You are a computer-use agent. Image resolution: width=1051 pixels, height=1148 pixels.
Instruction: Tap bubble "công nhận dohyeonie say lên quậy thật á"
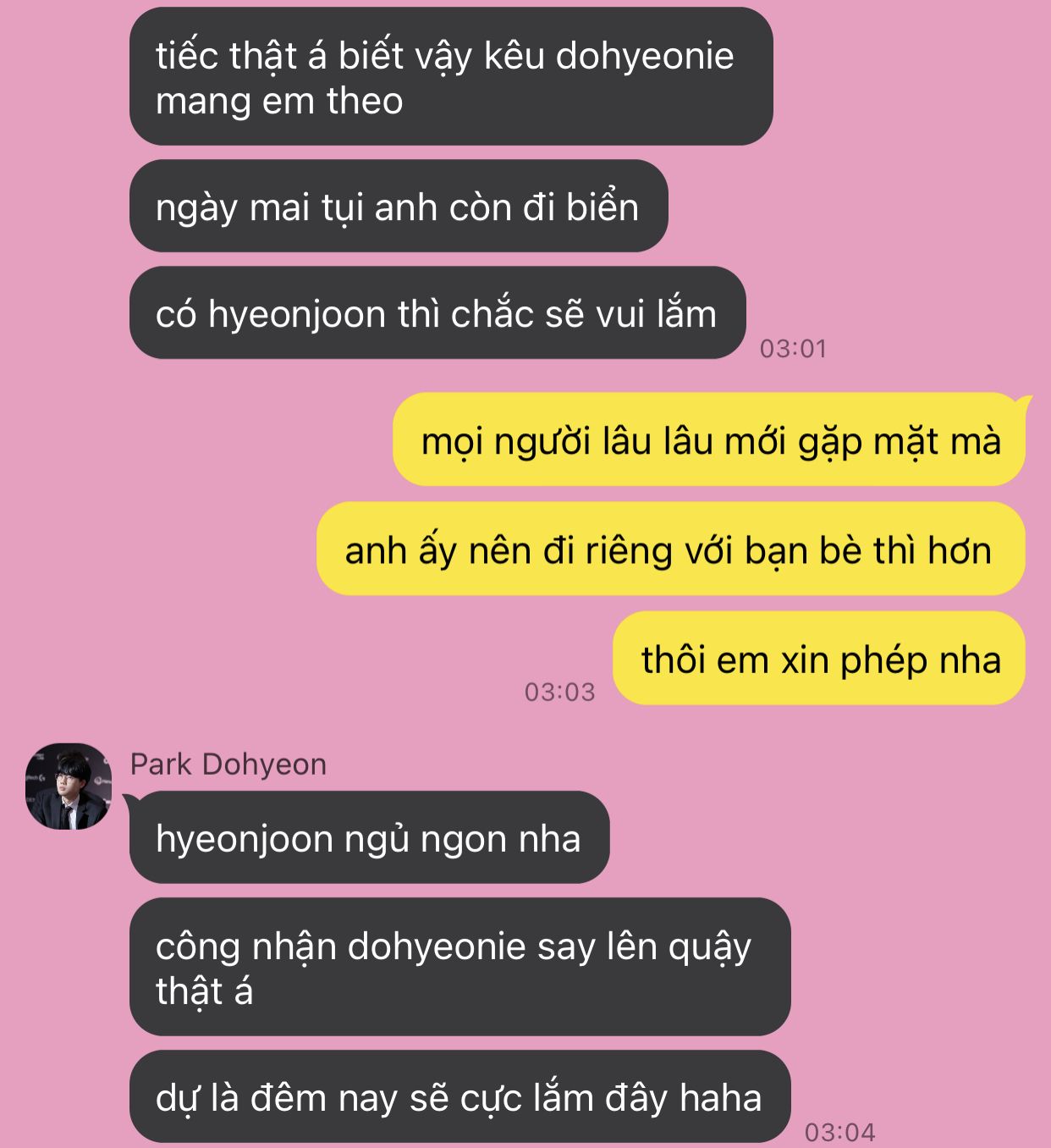(459, 967)
